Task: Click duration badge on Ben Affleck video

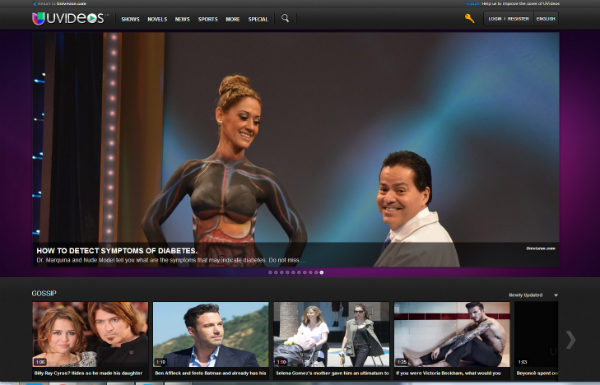Action: [160, 362]
